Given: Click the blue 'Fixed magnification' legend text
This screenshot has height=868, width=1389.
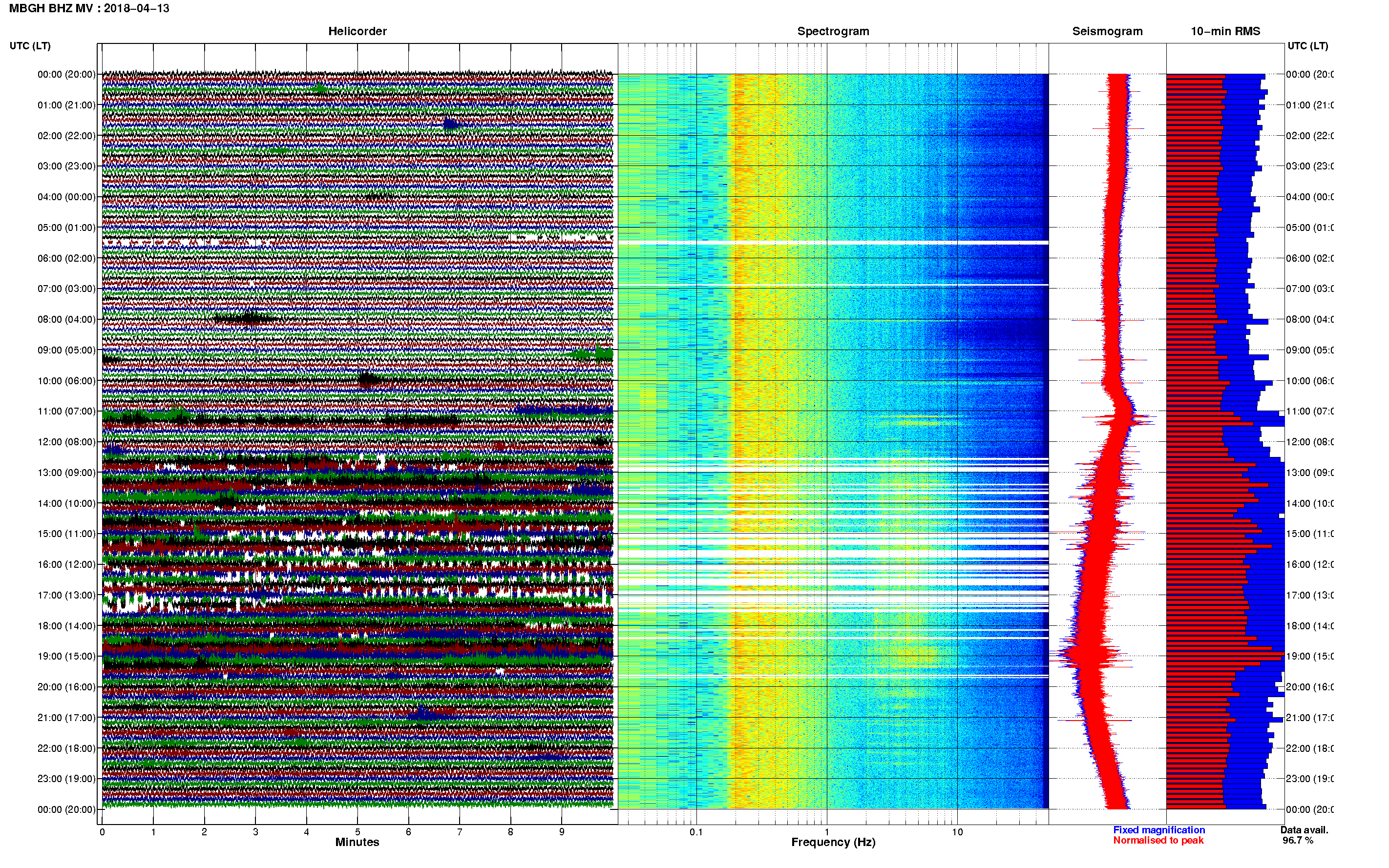Looking at the screenshot, I should (1159, 830).
